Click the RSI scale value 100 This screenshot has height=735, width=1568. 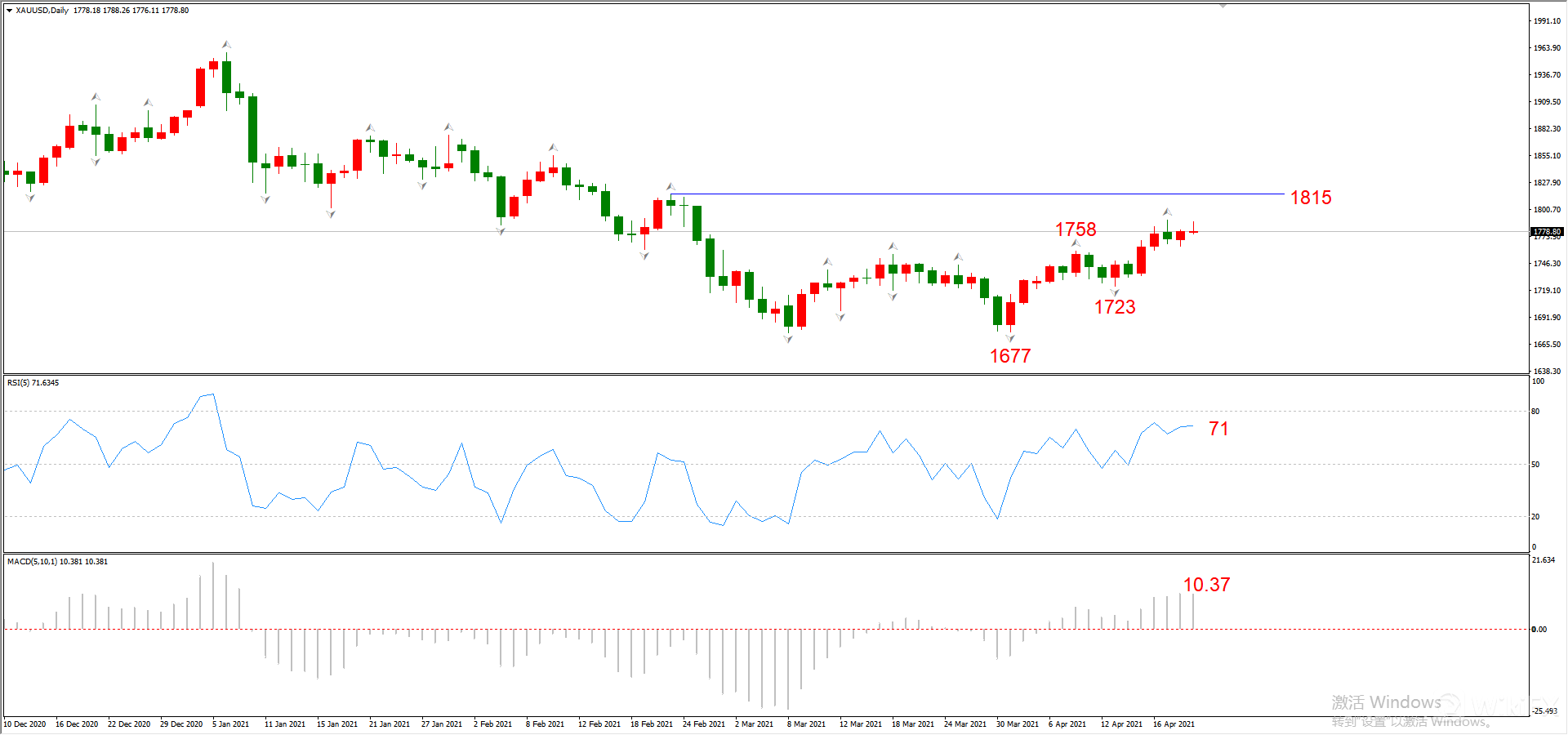coord(1538,381)
